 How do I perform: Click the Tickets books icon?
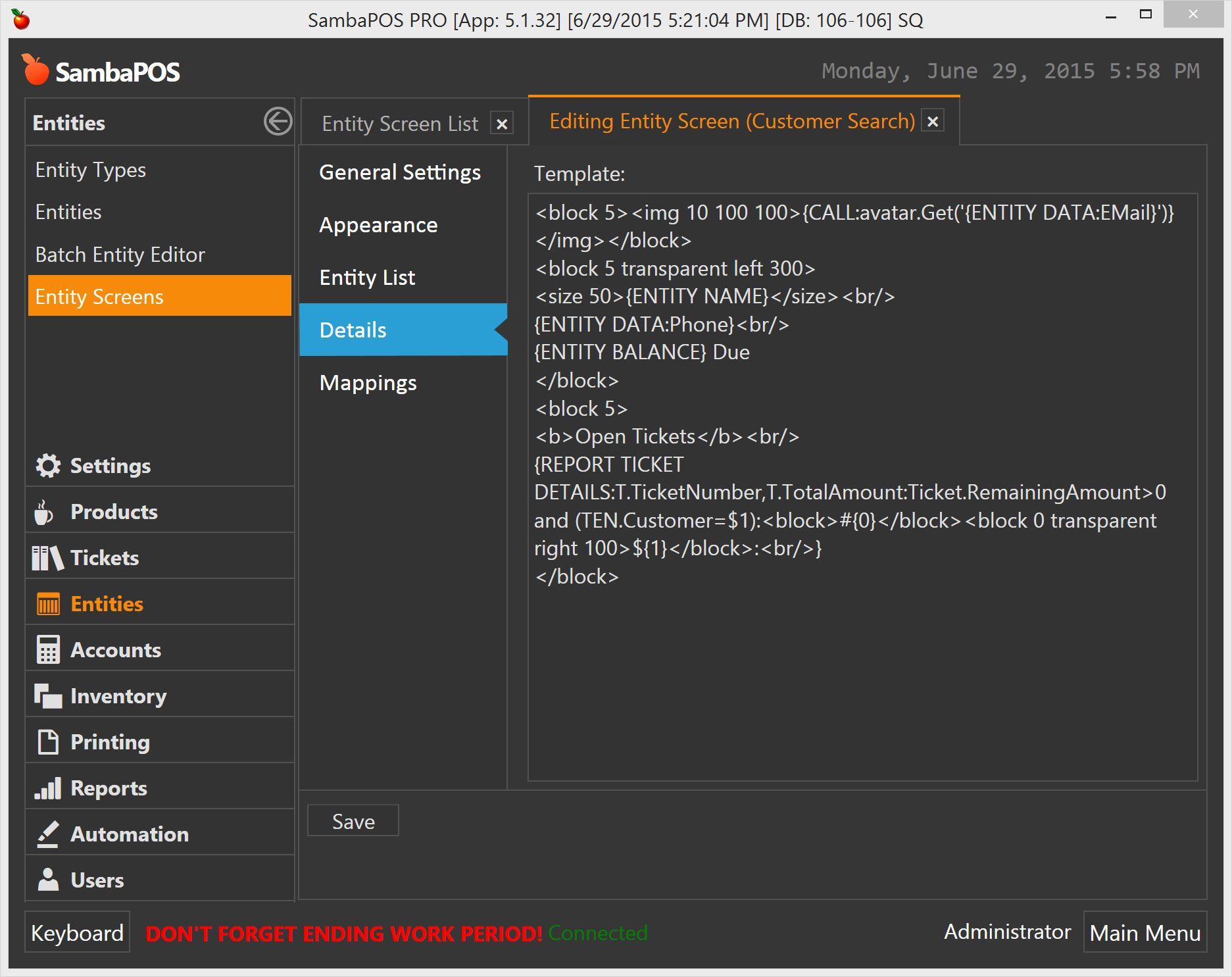pos(48,558)
